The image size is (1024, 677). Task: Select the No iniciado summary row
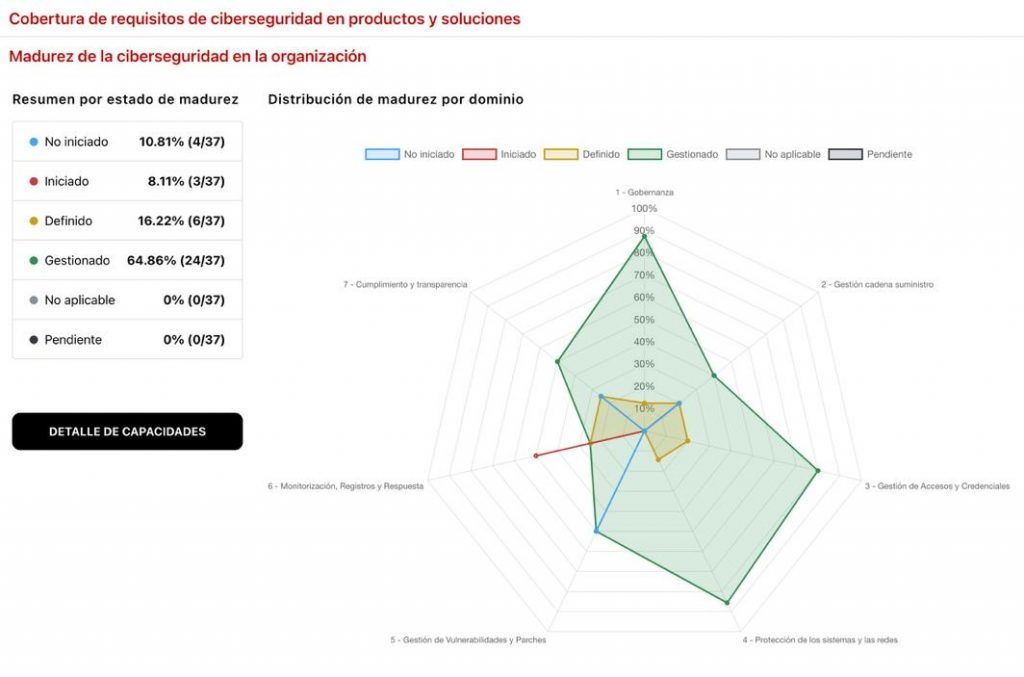point(127,142)
